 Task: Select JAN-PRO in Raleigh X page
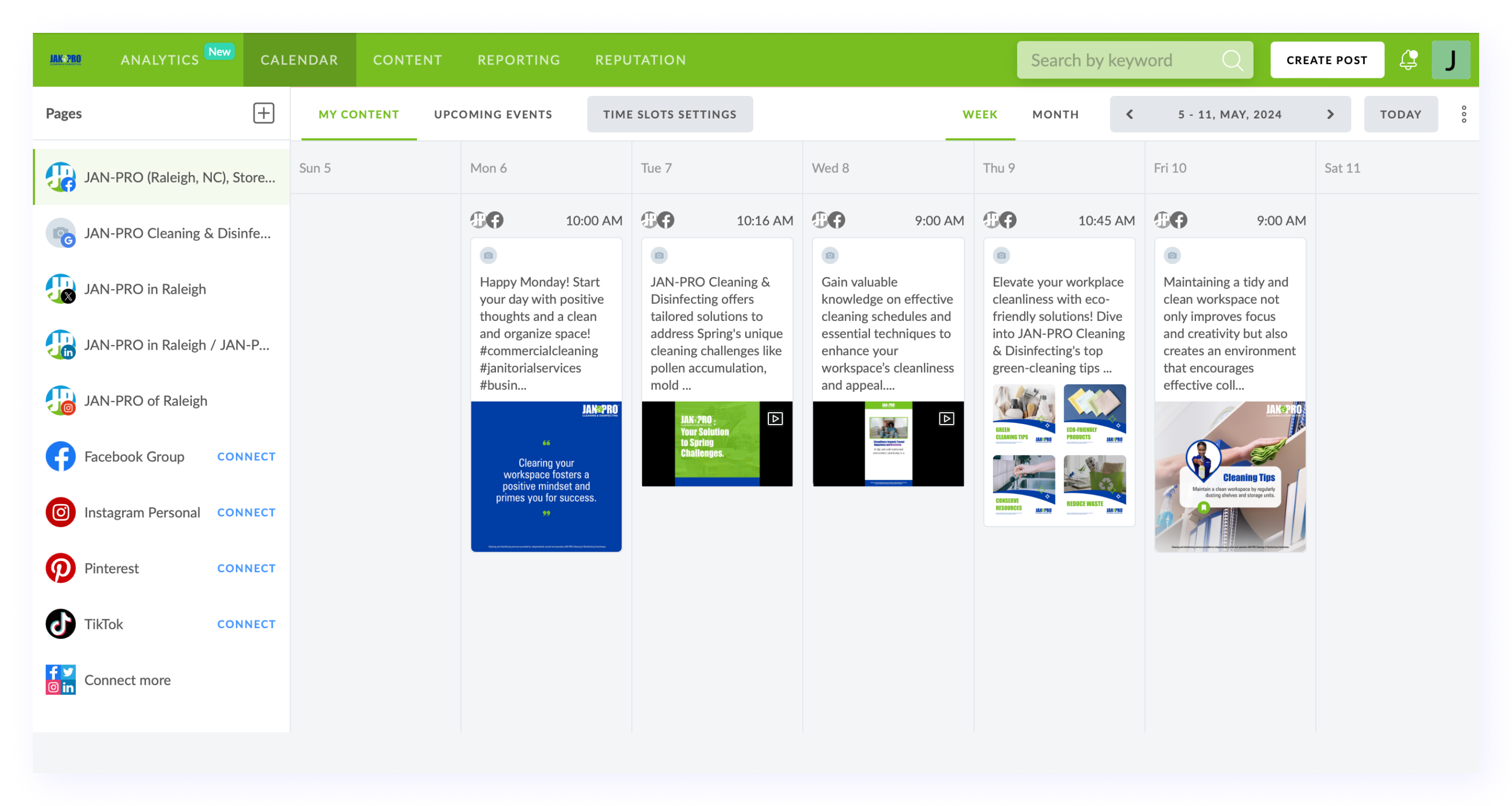(x=162, y=289)
